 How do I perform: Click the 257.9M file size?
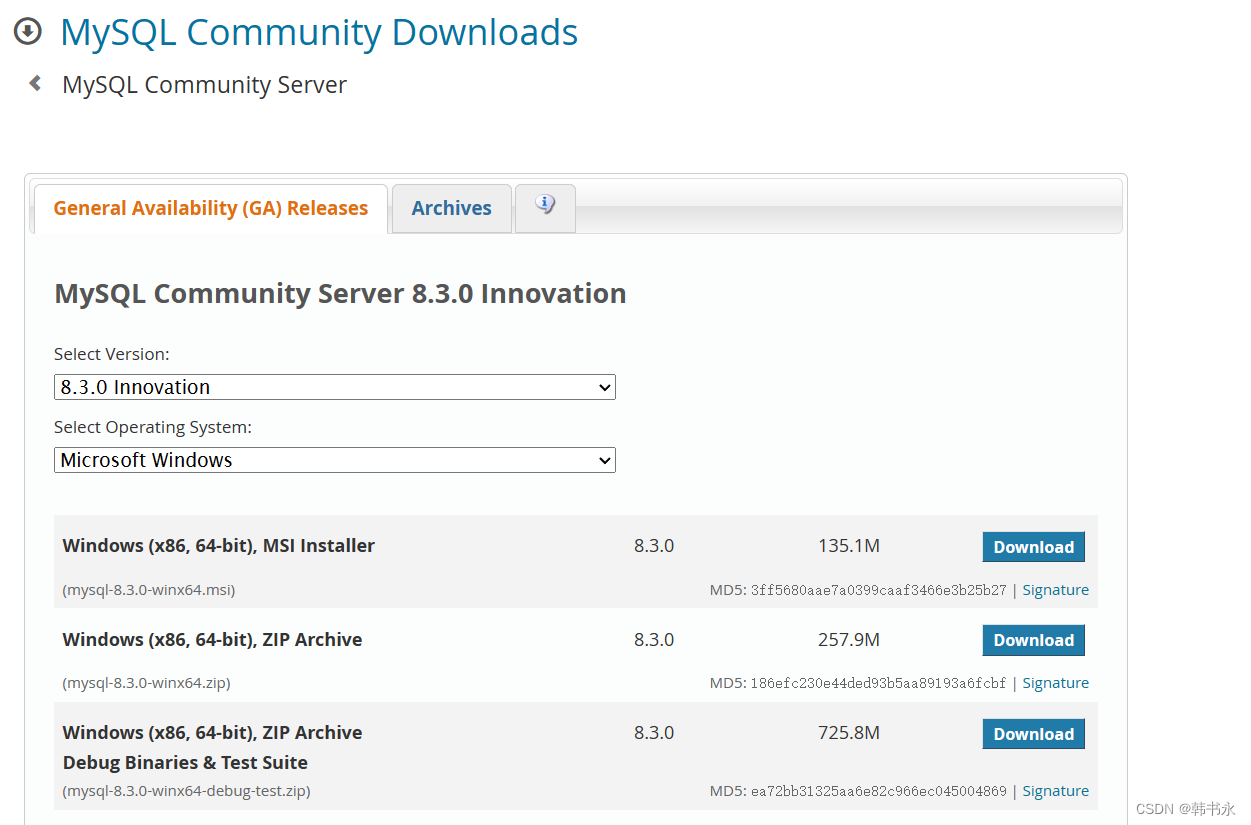click(849, 639)
